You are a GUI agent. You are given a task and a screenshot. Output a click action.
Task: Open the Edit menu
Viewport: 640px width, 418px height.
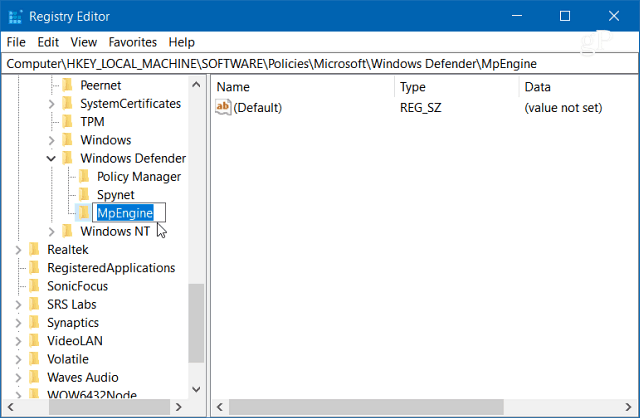click(x=48, y=42)
